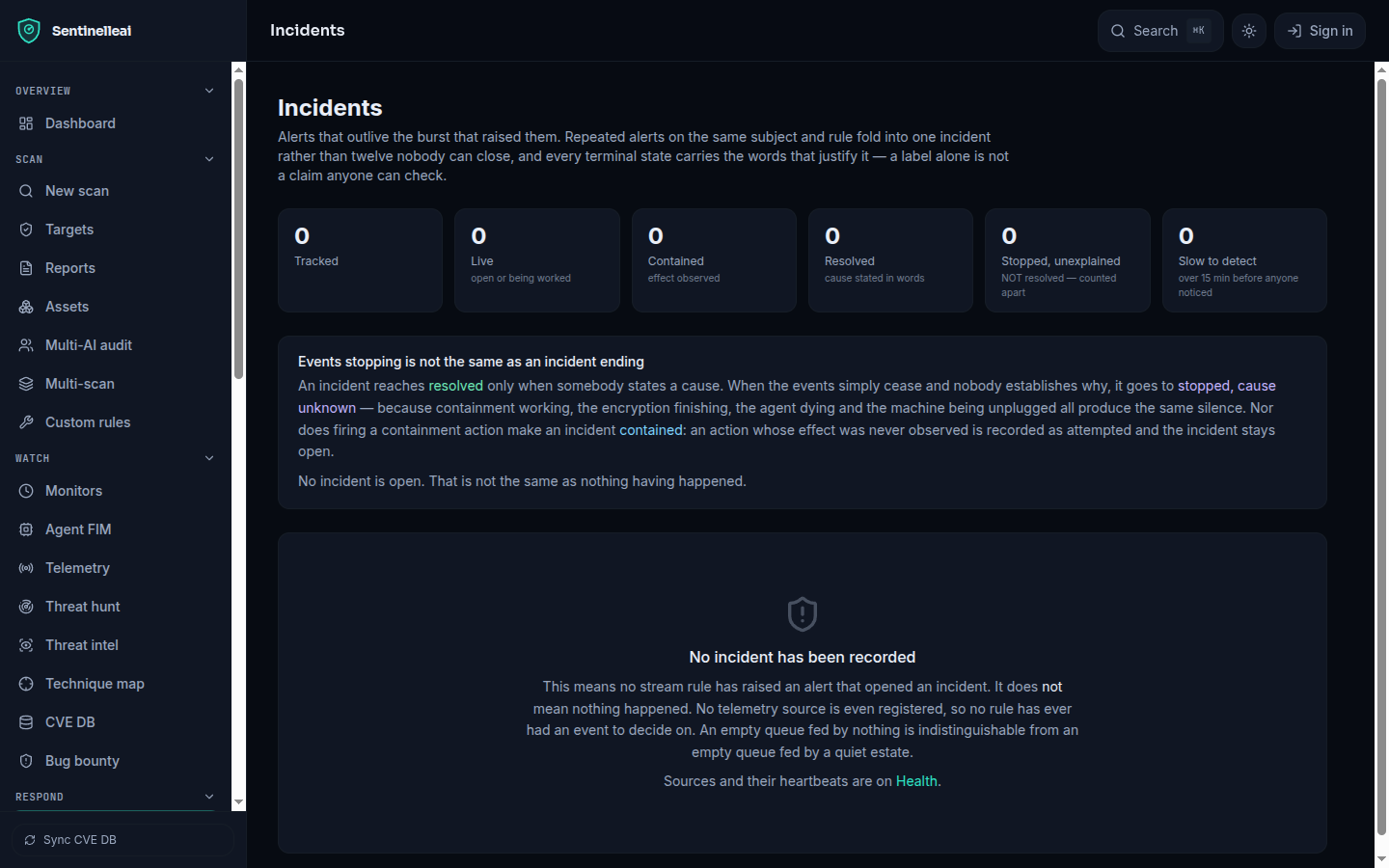
Task: Click the Threat intel scan-eye icon
Action: click(26, 645)
